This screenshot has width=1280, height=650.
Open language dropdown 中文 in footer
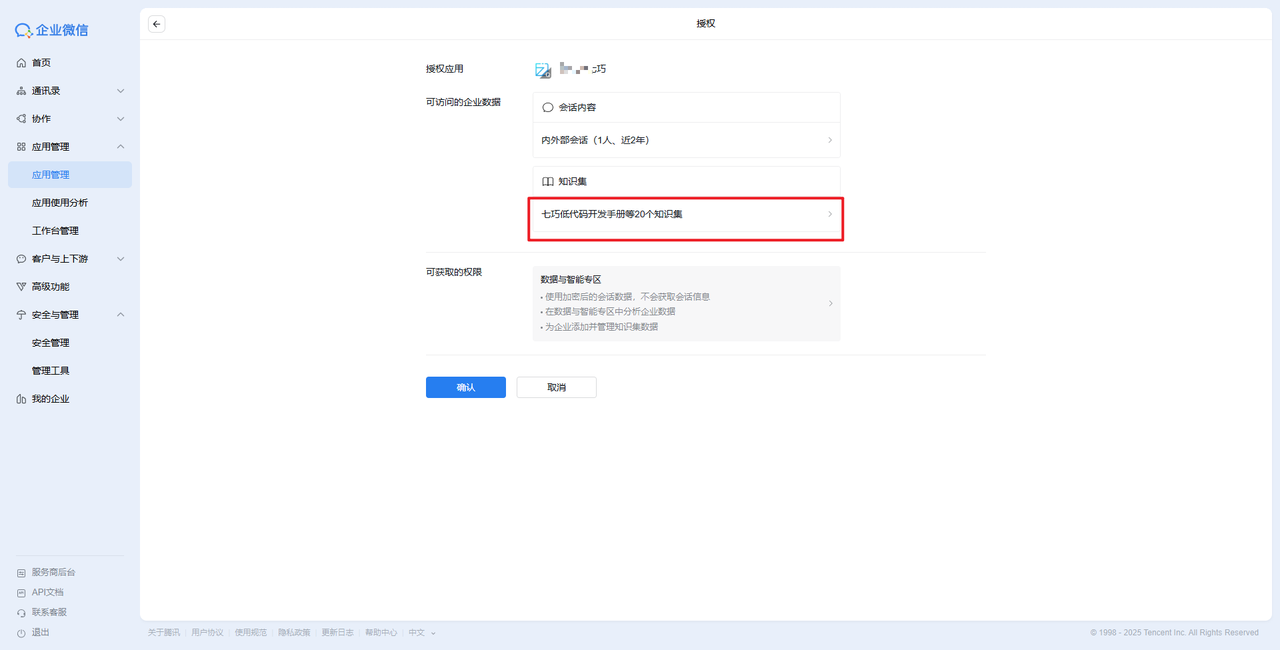(x=421, y=632)
